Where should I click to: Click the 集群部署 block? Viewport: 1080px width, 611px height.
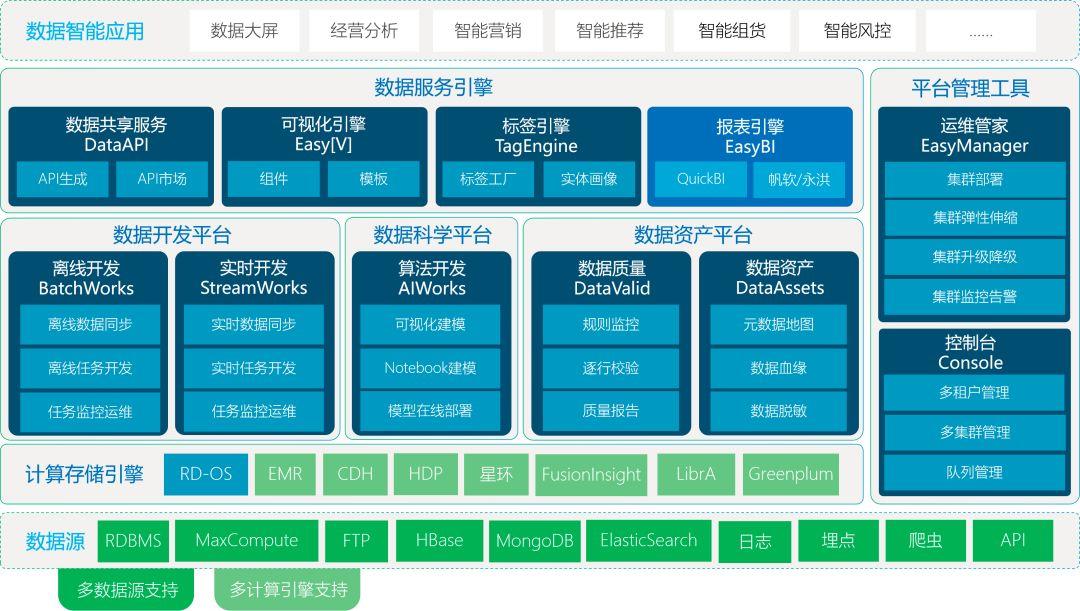pyautogui.click(x=975, y=180)
